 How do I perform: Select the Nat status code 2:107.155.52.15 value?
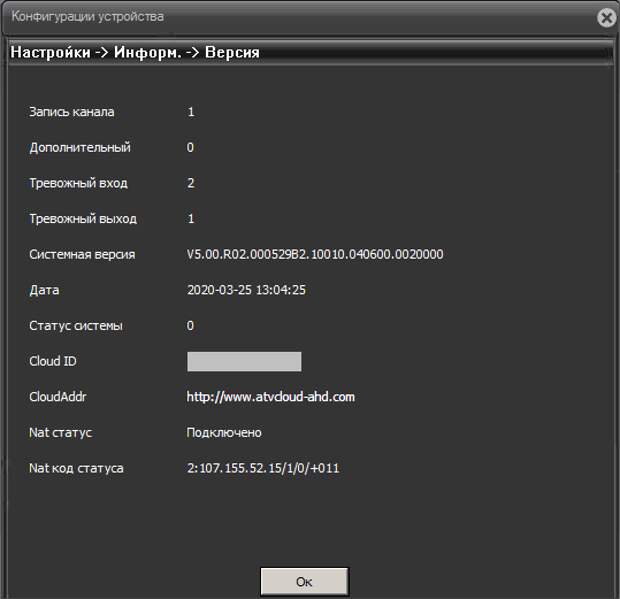pos(263,468)
